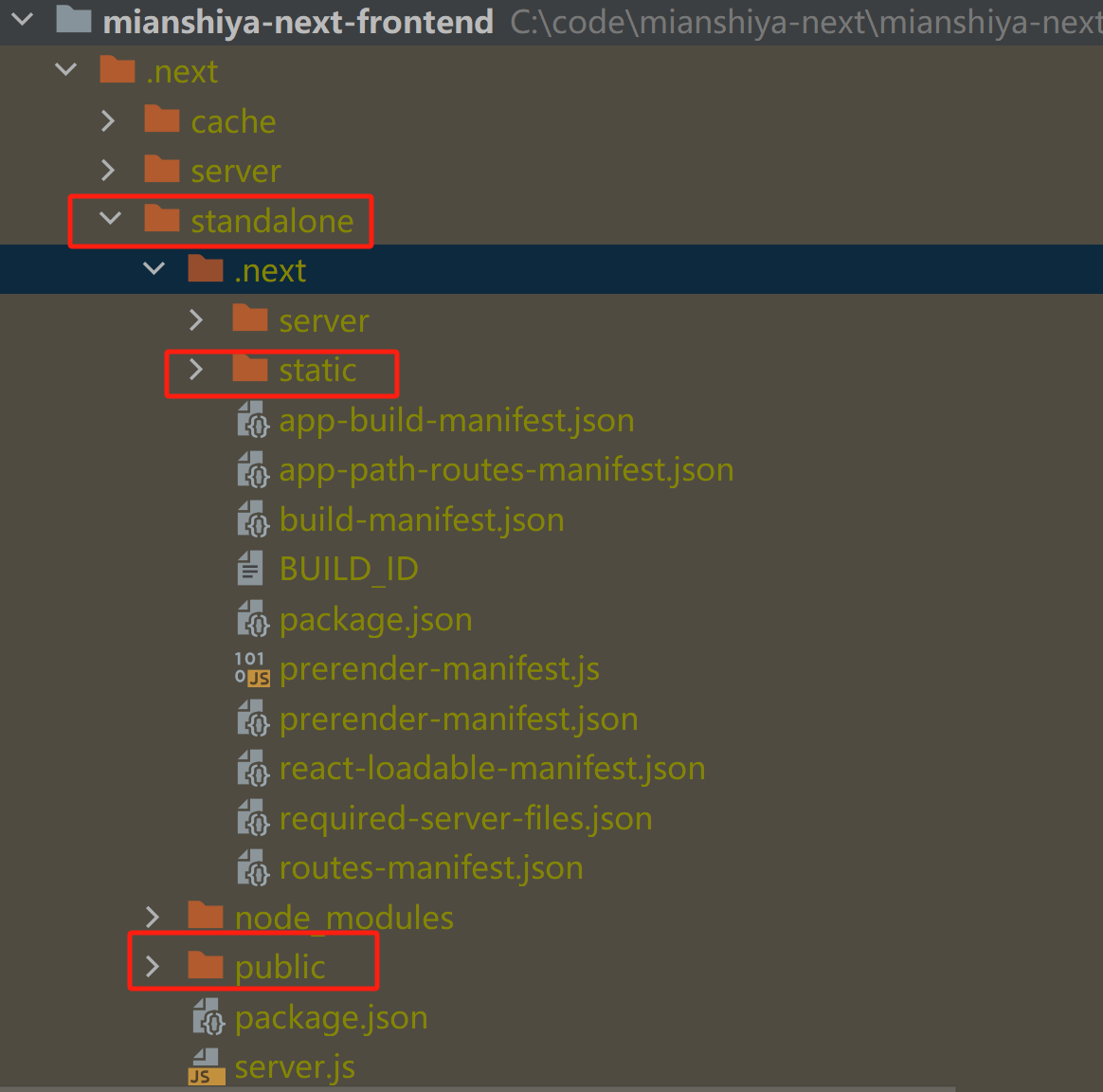Screen dimensions: 1103x1092
Task: Expand the server folder inside standalone .next
Action: (x=196, y=320)
